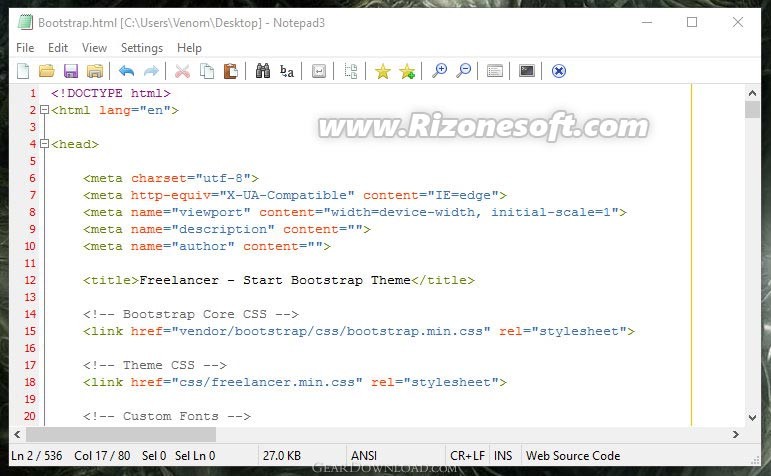Open Find with binoculars icon
Screen dimensions: 771x476
click(263, 71)
